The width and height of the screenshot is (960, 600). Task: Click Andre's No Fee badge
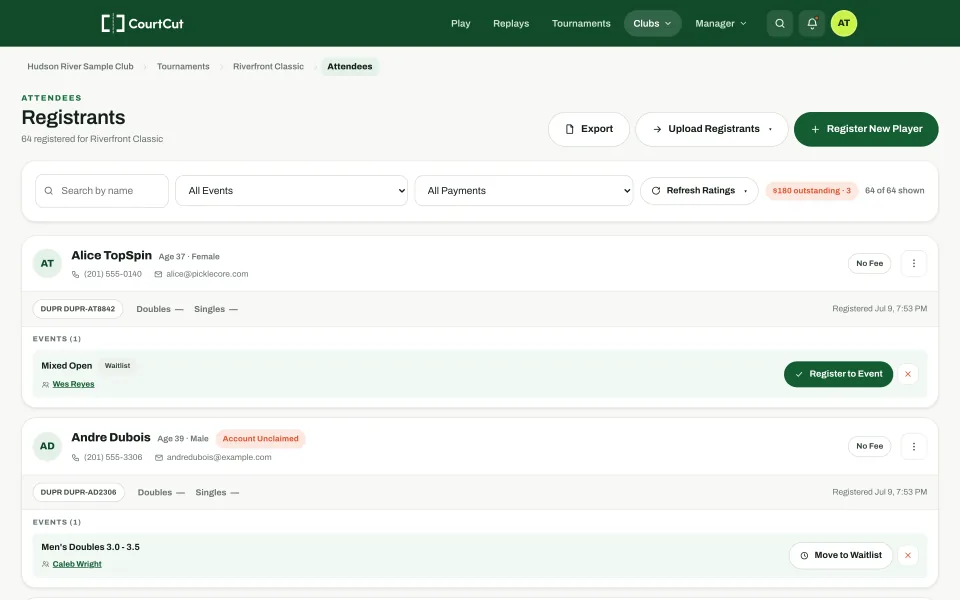click(869, 446)
